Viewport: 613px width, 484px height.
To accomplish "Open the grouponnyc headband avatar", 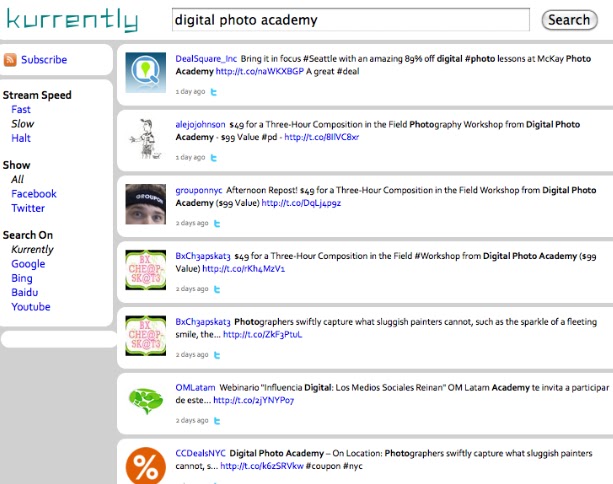I will point(145,204).
